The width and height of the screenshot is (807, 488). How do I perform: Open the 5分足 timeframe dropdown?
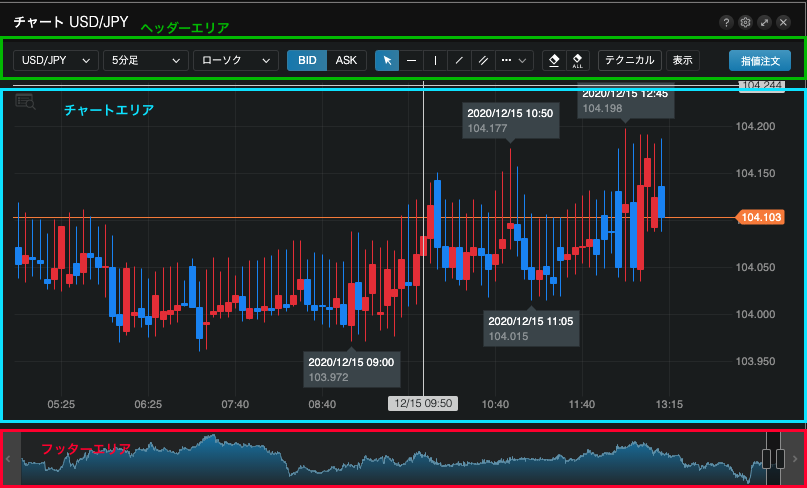[145, 60]
